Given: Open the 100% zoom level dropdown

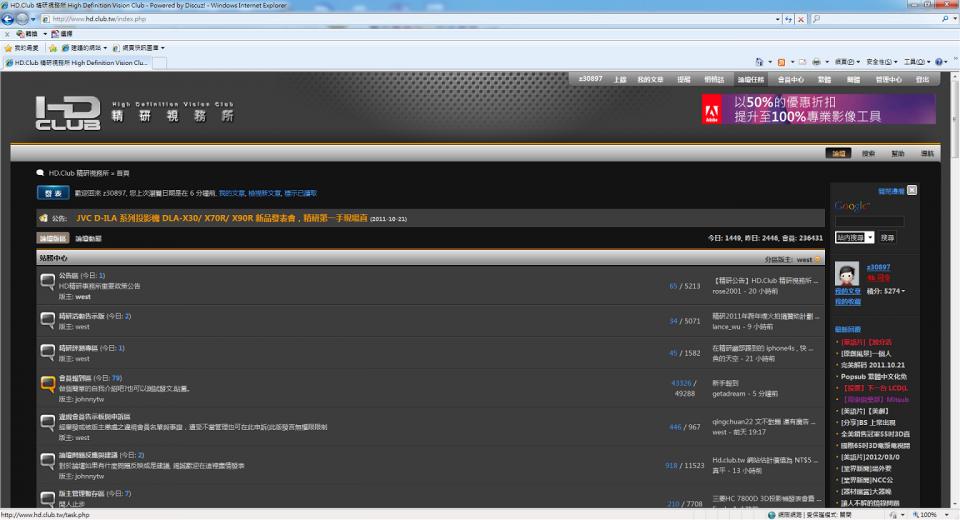Looking at the screenshot, I should (946, 515).
